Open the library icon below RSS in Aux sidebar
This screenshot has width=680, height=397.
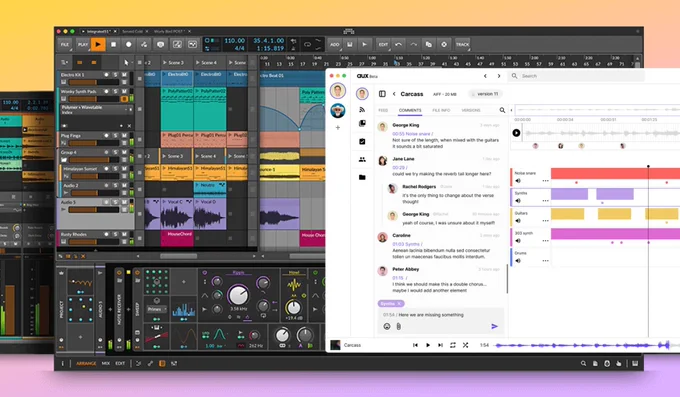coord(362,124)
